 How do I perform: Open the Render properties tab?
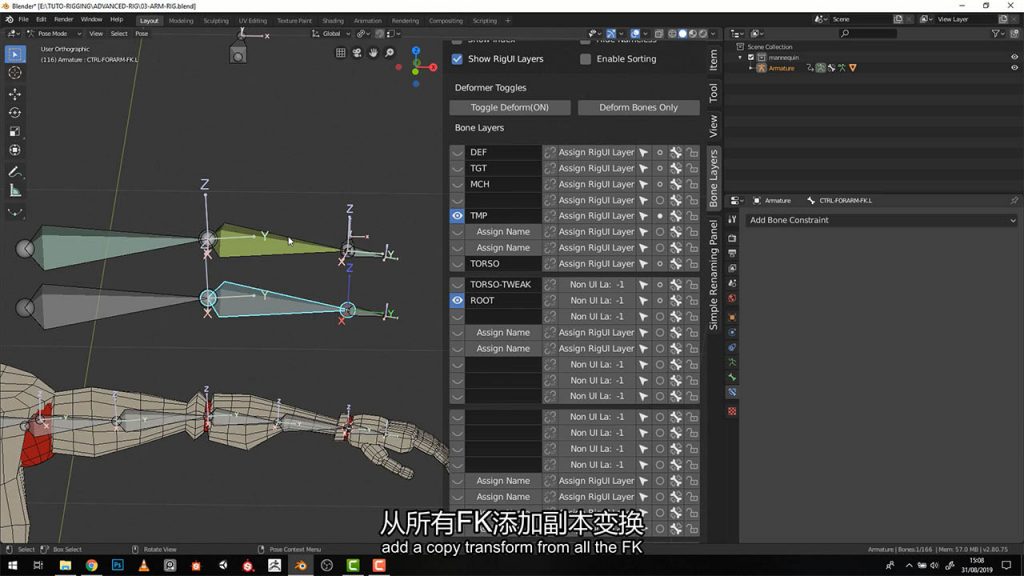(732, 238)
